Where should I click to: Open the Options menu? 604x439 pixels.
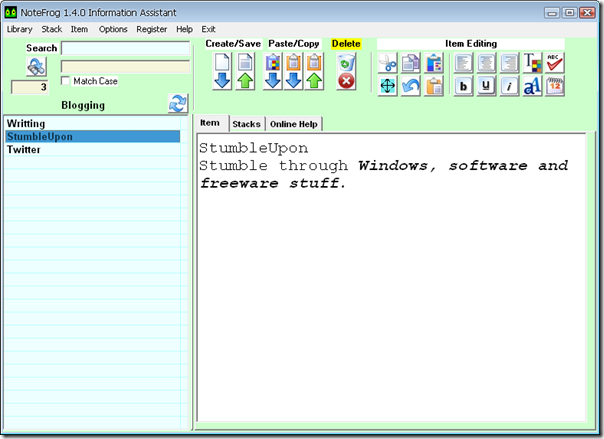pyautogui.click(x=113, y=29)
